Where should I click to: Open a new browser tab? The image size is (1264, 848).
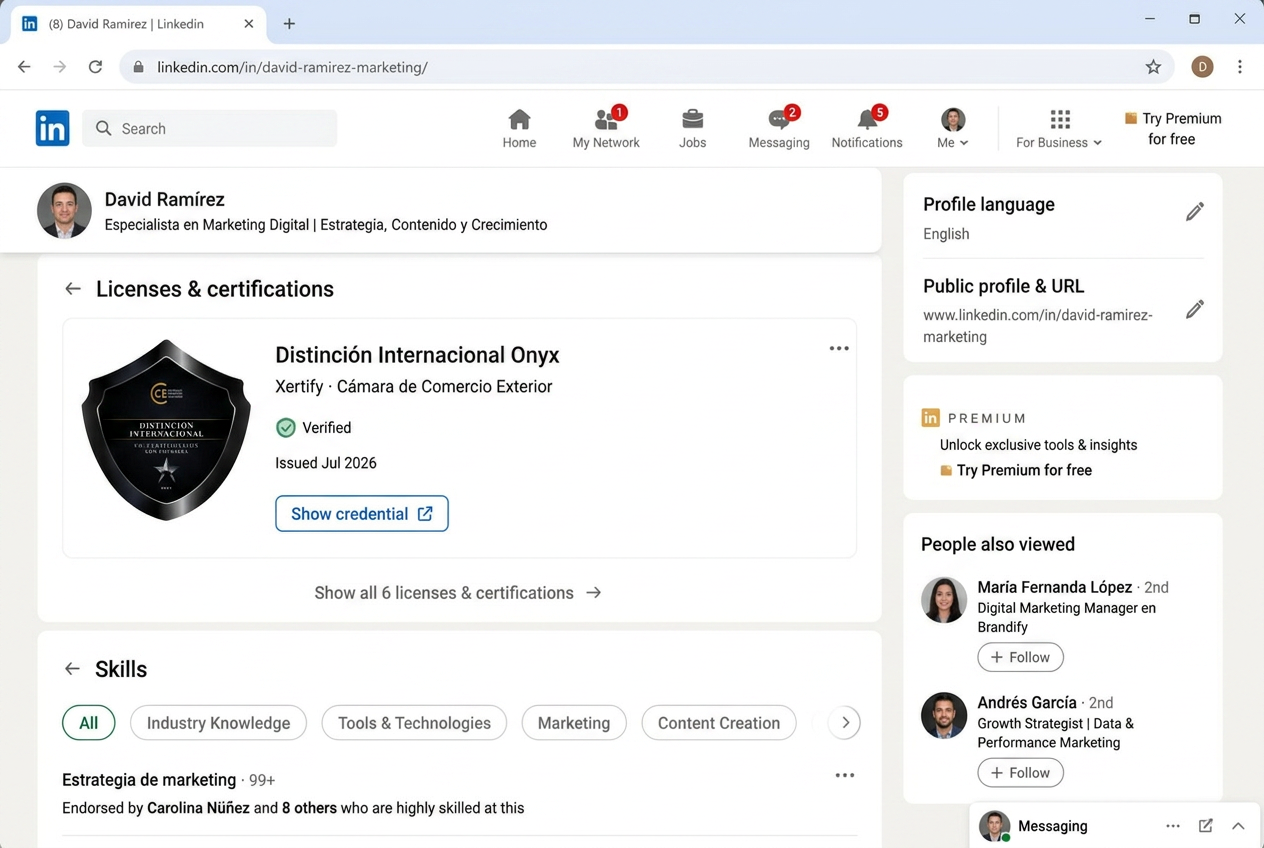289,24
